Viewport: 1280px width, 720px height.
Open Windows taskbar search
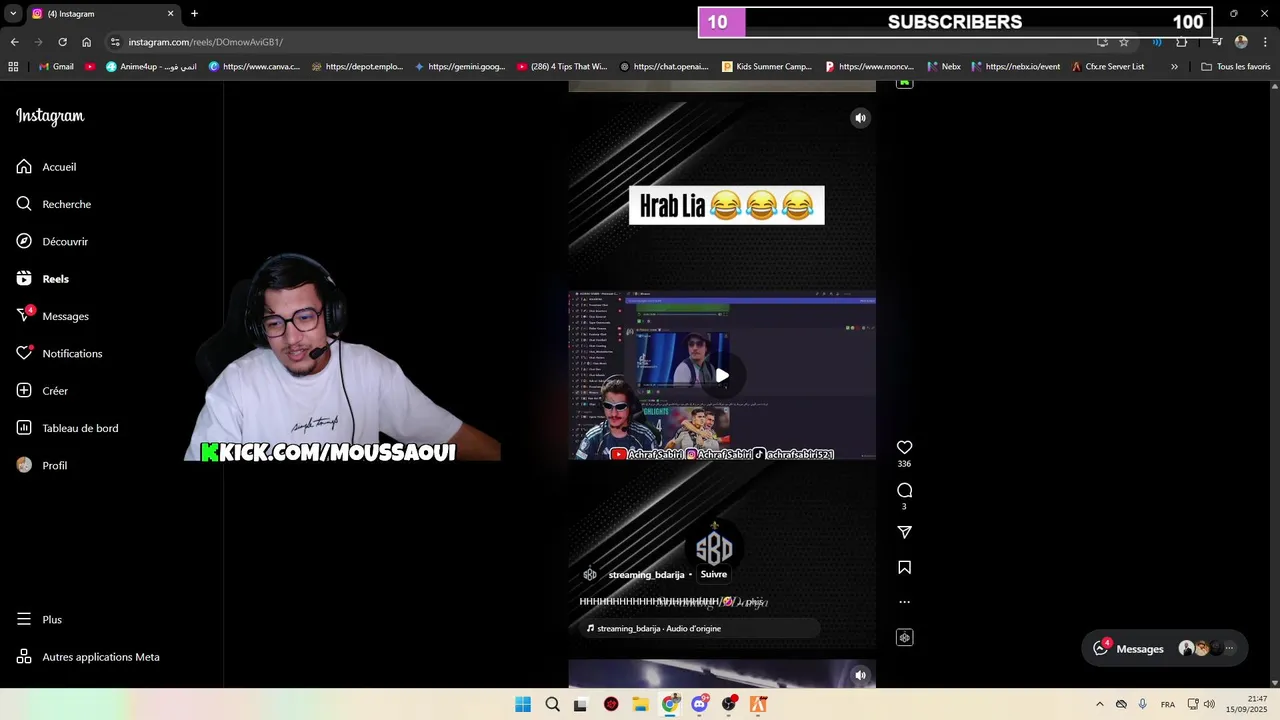coord(552,704)
